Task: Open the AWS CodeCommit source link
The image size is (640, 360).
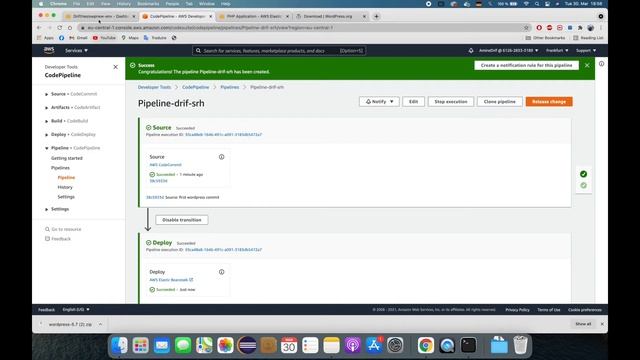Action: point(165,165)
